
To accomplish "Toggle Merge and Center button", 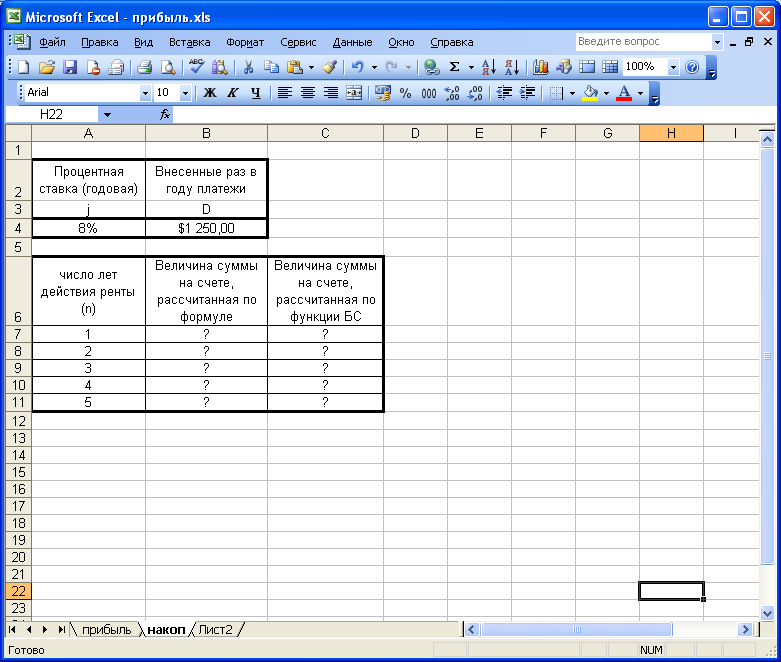I will pos(354,93).
